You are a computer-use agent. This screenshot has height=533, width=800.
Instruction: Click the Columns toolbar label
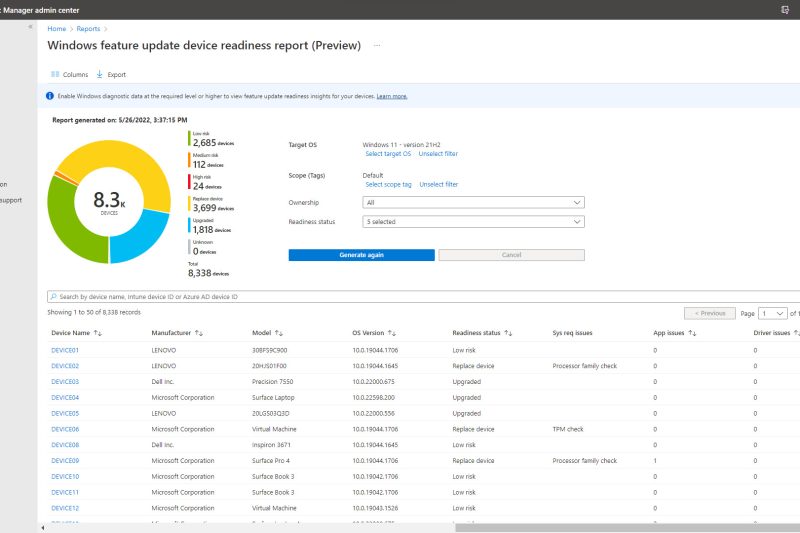[x=76, y=74]
